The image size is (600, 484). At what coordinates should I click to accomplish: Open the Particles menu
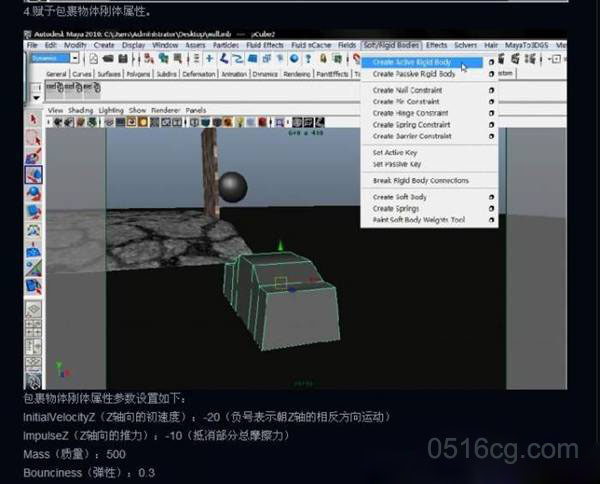pos(226,45)
